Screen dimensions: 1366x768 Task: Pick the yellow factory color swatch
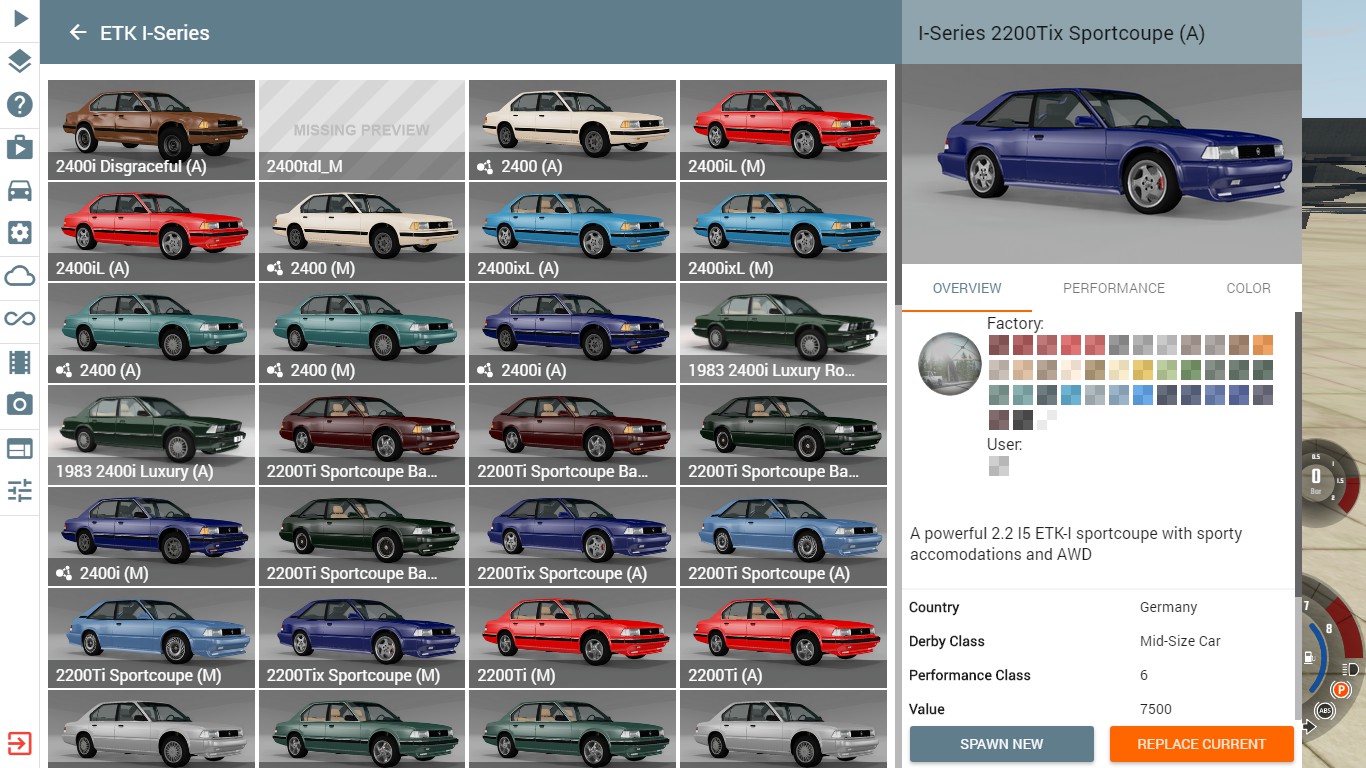pos(1143,370)
